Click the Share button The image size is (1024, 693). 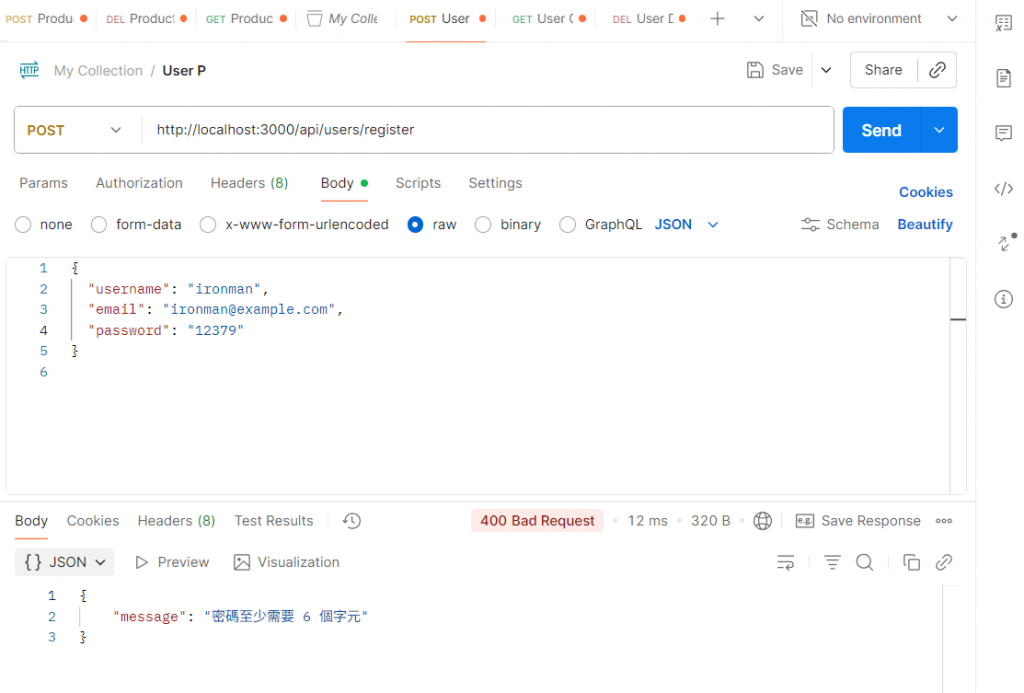[x=883, y=70]
